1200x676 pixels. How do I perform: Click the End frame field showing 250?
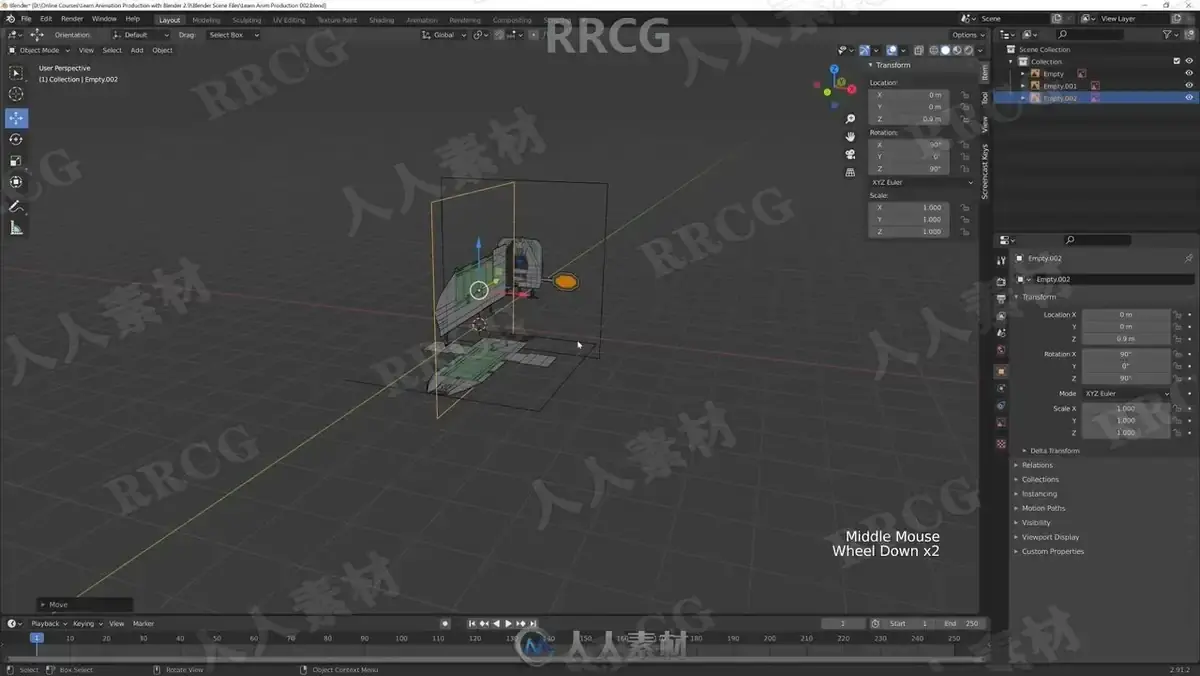click(961, 623)
